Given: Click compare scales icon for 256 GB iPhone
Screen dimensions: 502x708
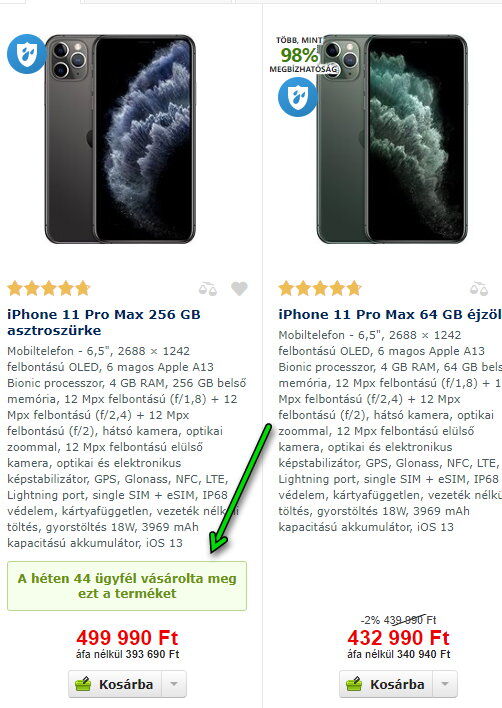Looking at the screenshot, I should (208, 289).
